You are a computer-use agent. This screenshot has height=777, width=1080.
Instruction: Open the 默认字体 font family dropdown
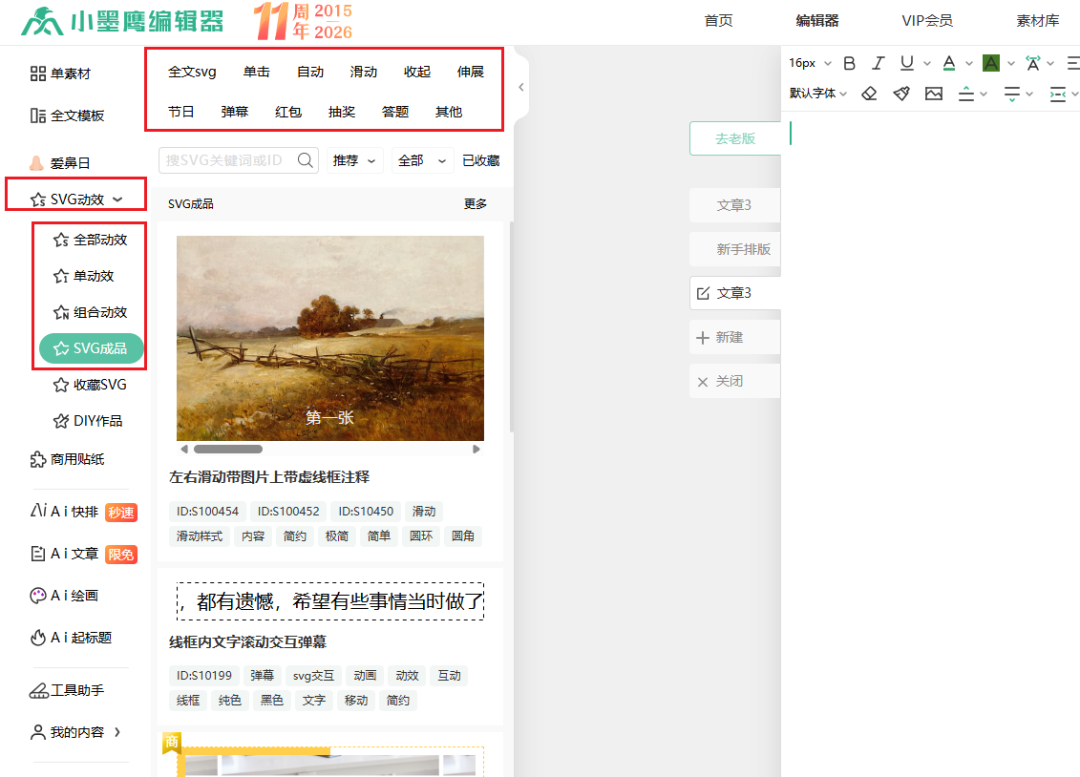coord(818,93)
